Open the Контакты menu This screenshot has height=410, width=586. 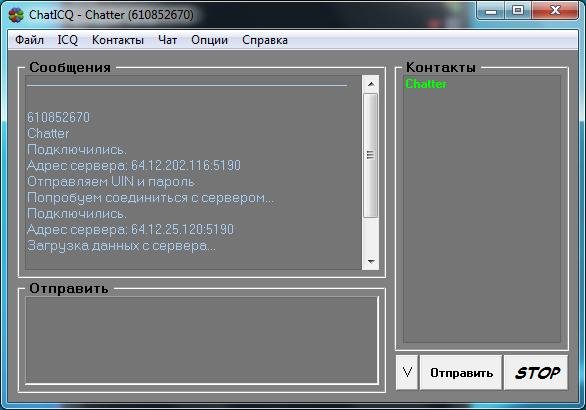pyautogui.click(x=118, y=40)
